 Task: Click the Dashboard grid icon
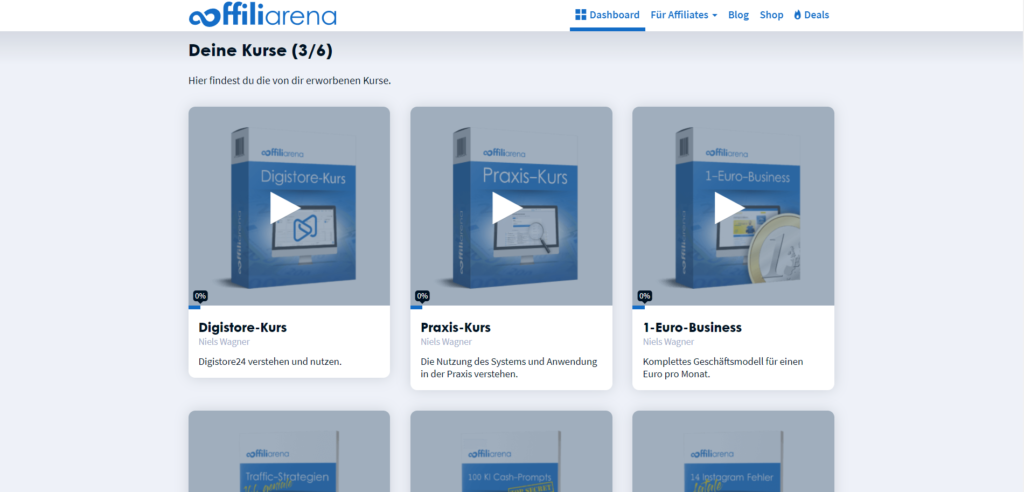coord(581,14)
